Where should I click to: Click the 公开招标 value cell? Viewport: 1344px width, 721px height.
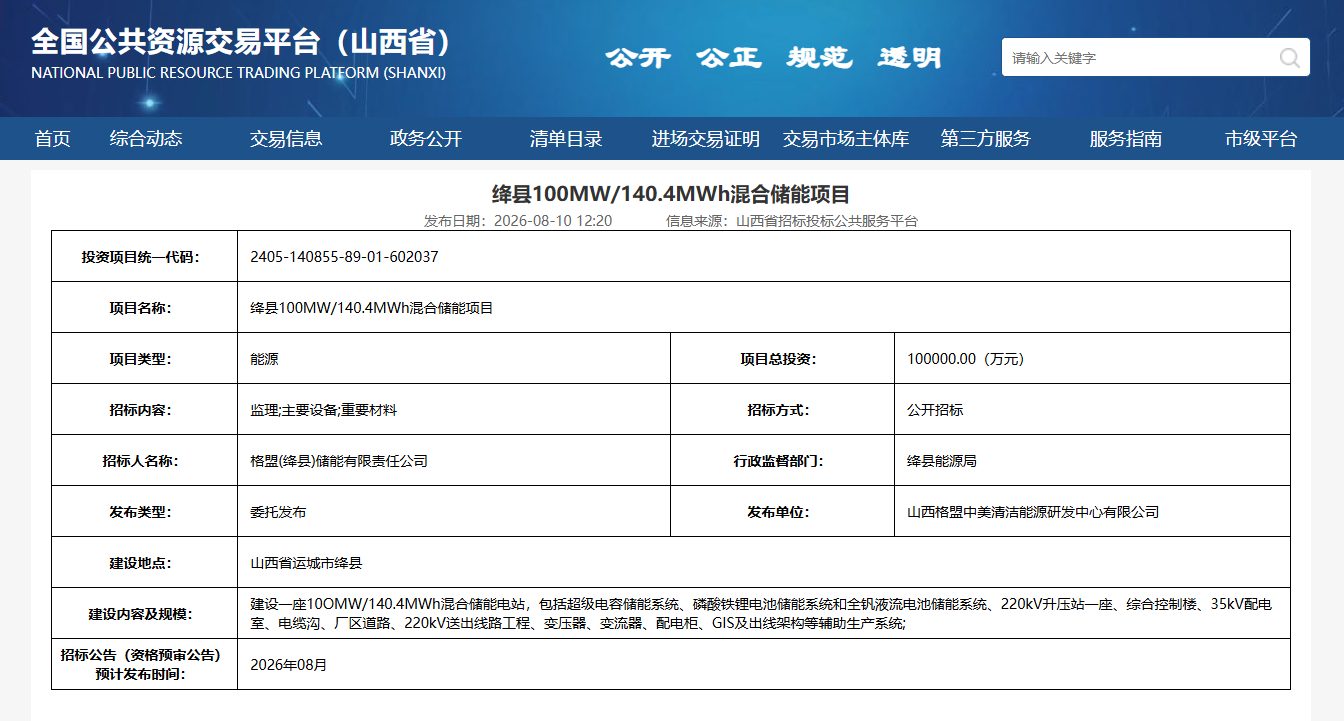click(1092, 410)
